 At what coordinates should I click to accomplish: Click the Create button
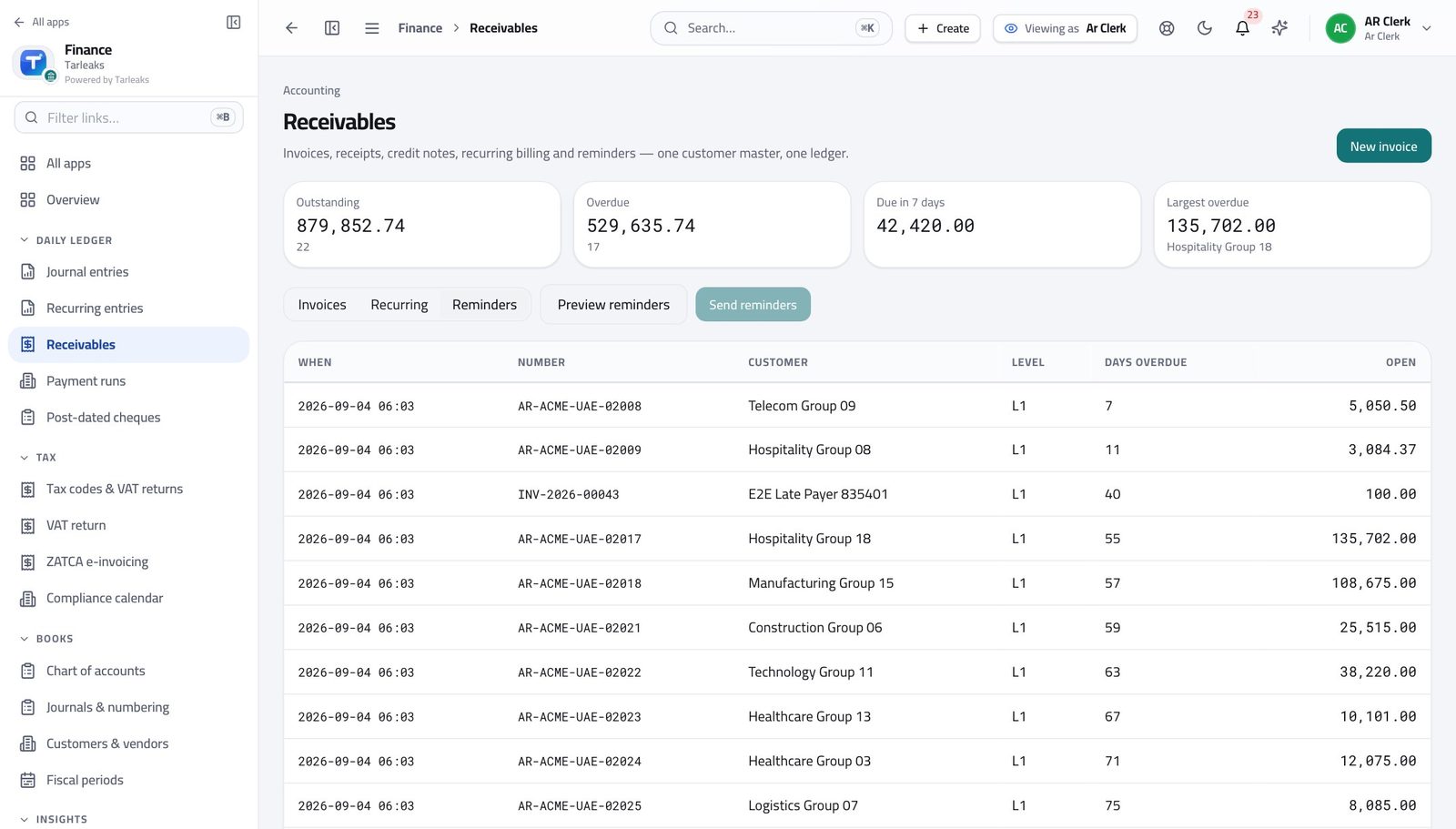pyautogui.click(x=943, y=28)
